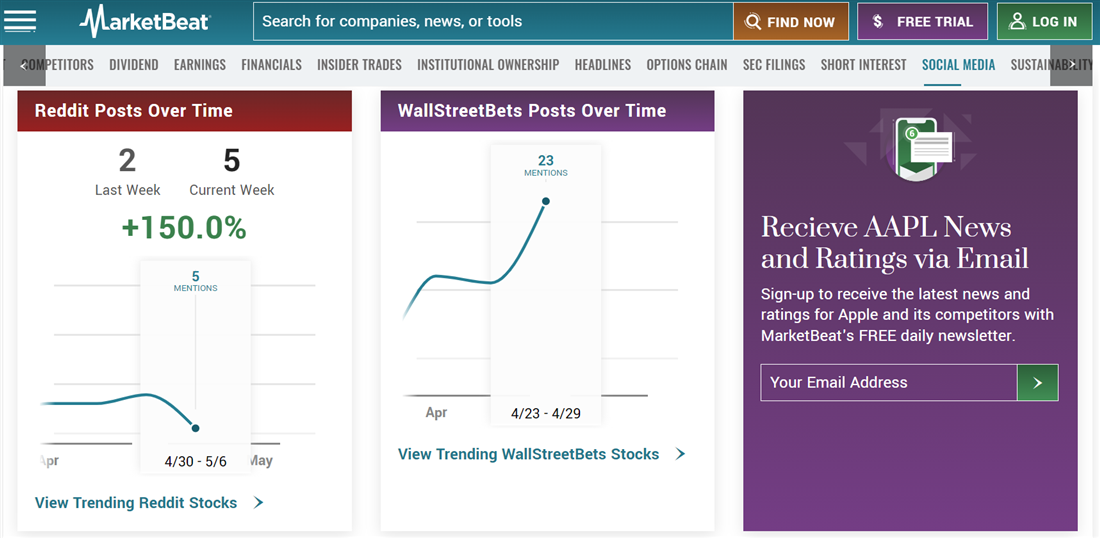1100x538 pixels.
Task: Focus the company search field
Action: (492, 21)
